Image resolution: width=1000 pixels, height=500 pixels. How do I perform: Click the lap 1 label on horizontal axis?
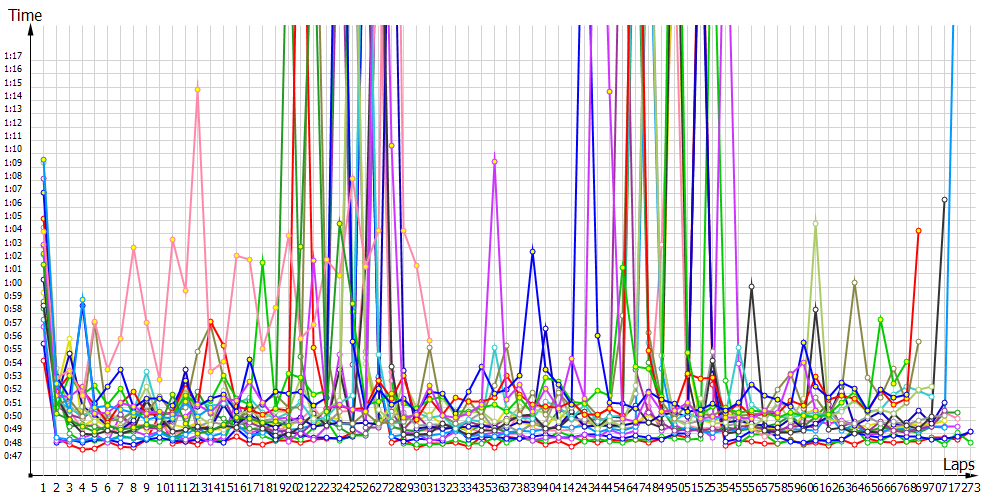tap(44, 487)
